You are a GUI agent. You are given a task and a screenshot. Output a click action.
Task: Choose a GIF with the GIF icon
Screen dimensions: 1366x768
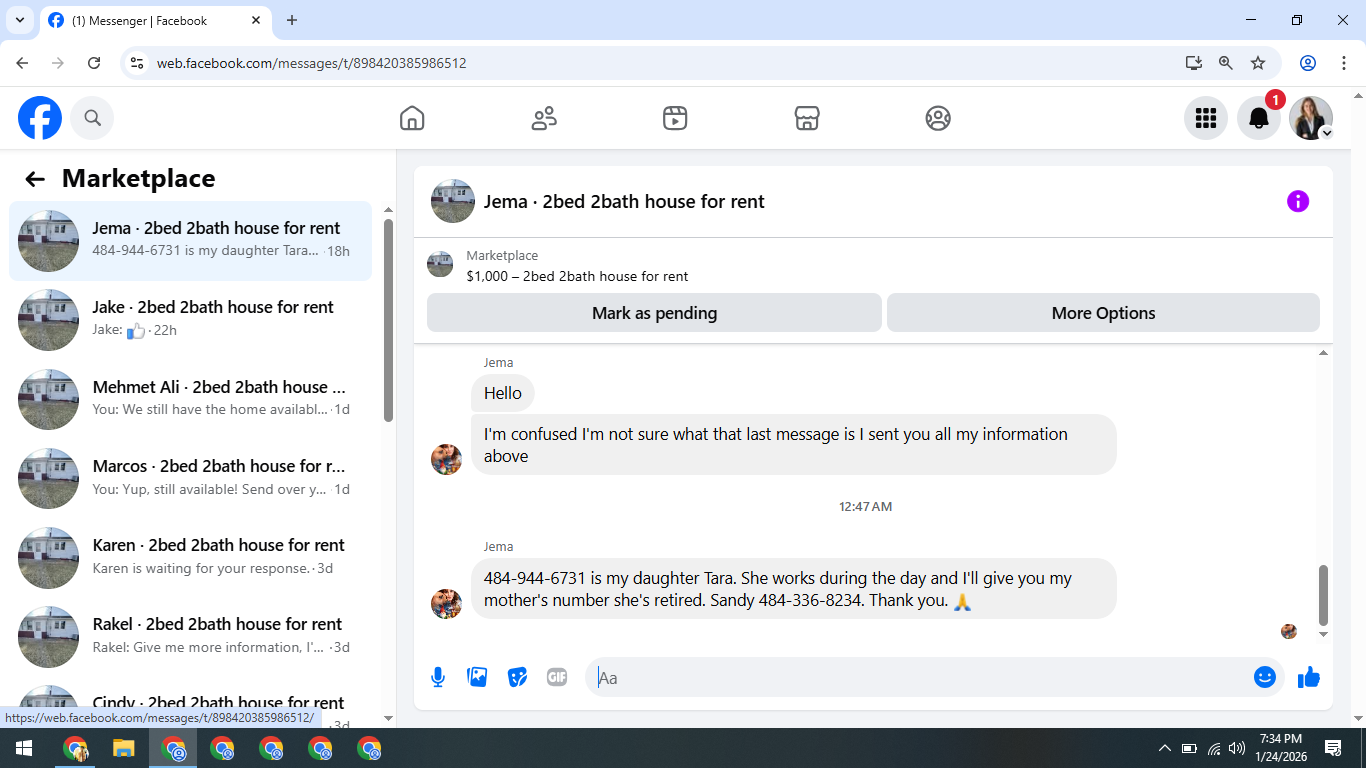point(557,677)
